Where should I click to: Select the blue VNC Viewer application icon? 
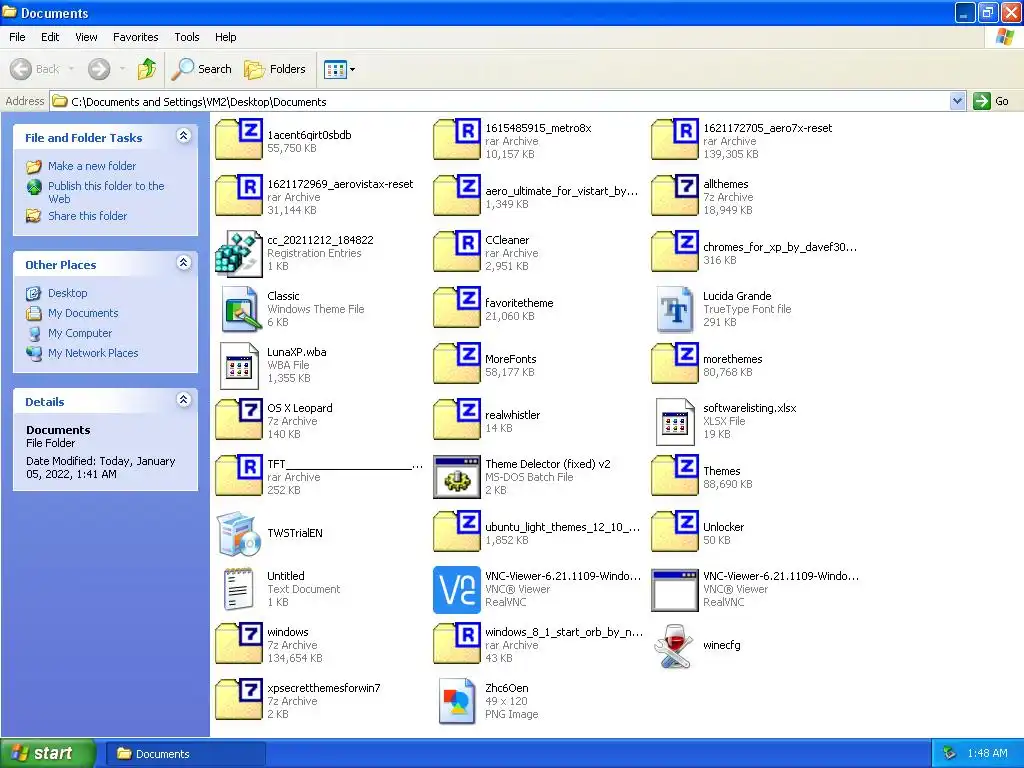tap(457, 590)
